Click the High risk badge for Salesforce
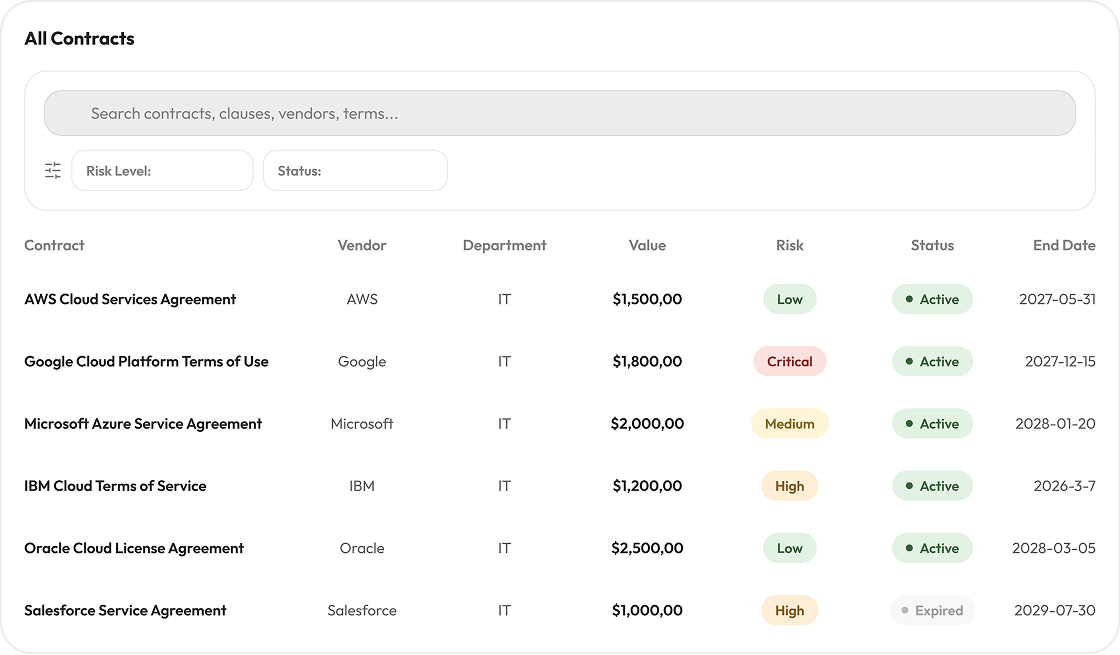Screen dimensions: 1120x655 (789, 610)
